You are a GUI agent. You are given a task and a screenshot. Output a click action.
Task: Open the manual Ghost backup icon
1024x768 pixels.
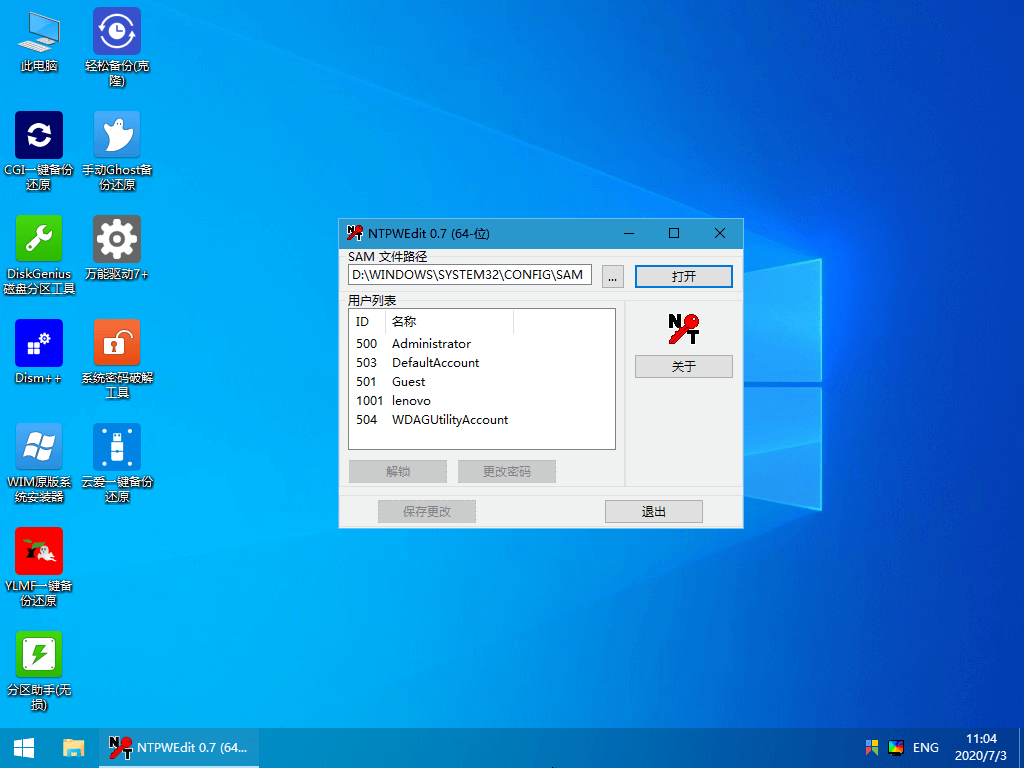[x=117, y=136]
